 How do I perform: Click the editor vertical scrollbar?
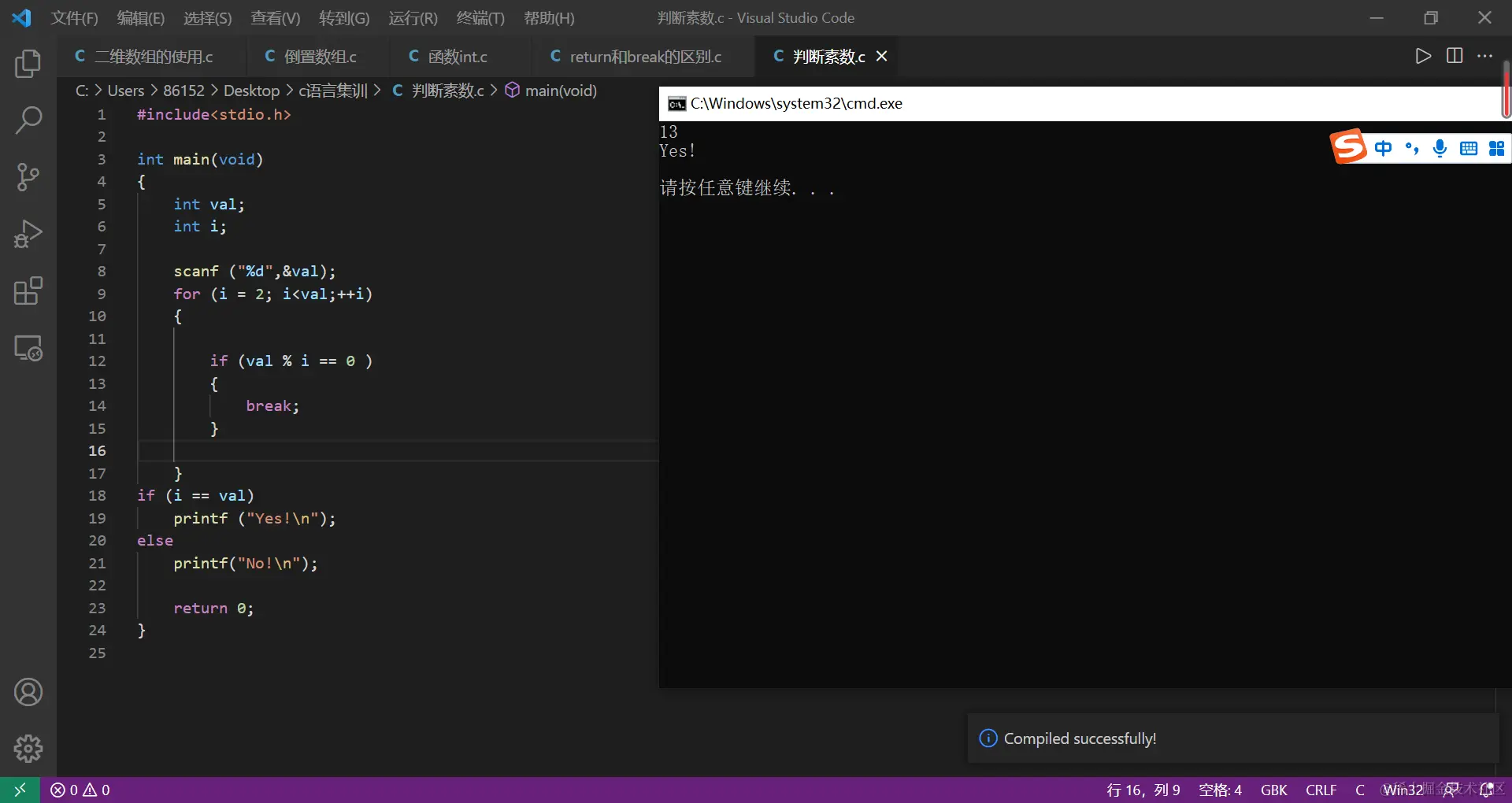pyautogui.click(x=1506, y=88)
